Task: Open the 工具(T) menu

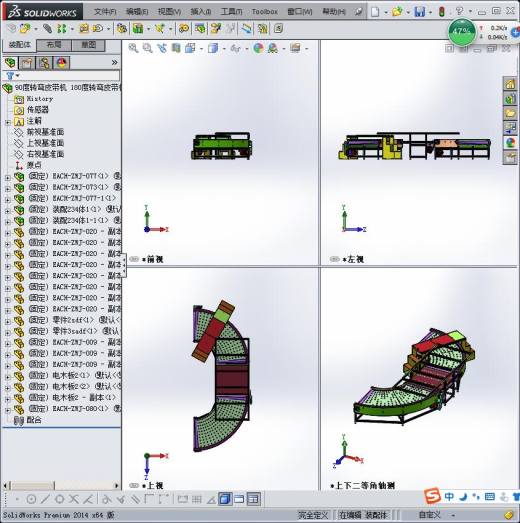Action: (x=231, y=12)
